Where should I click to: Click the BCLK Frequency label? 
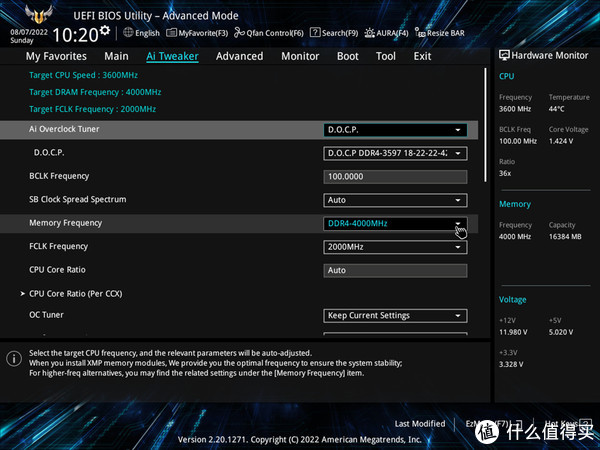pos(59,176)
